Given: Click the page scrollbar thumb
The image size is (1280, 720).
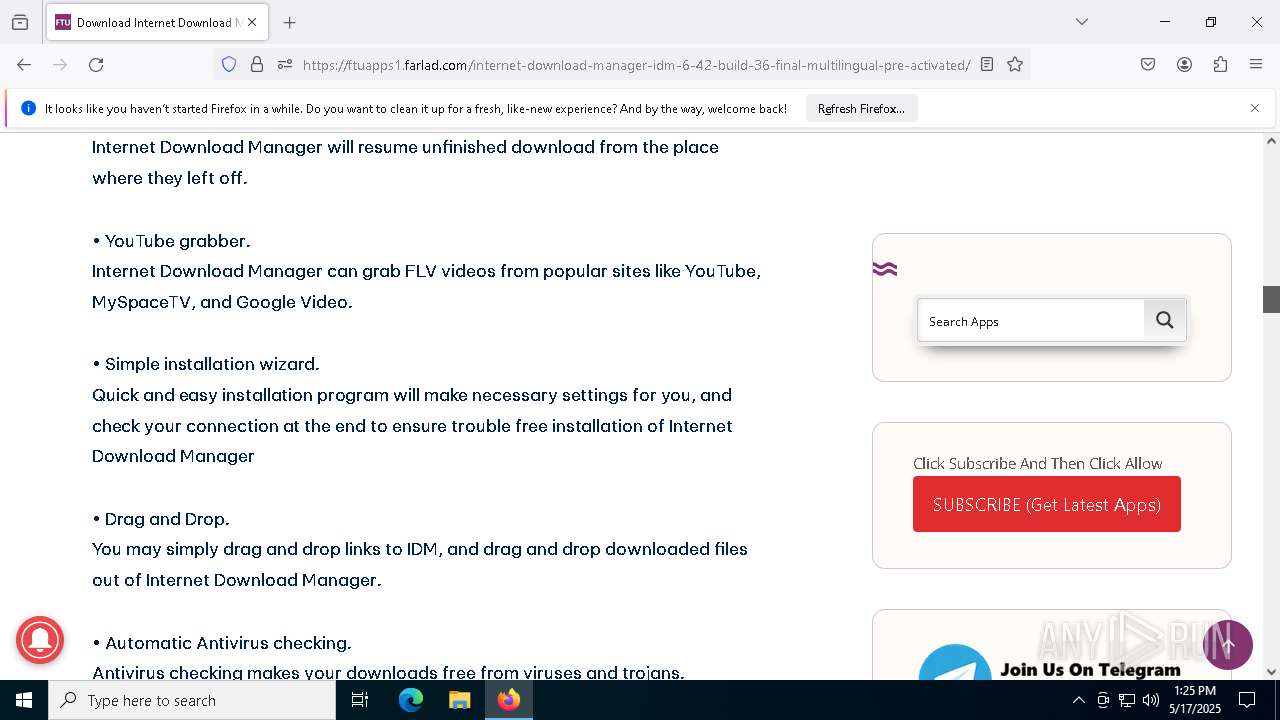Looking at the screenshot, I should click(1271, 299).
